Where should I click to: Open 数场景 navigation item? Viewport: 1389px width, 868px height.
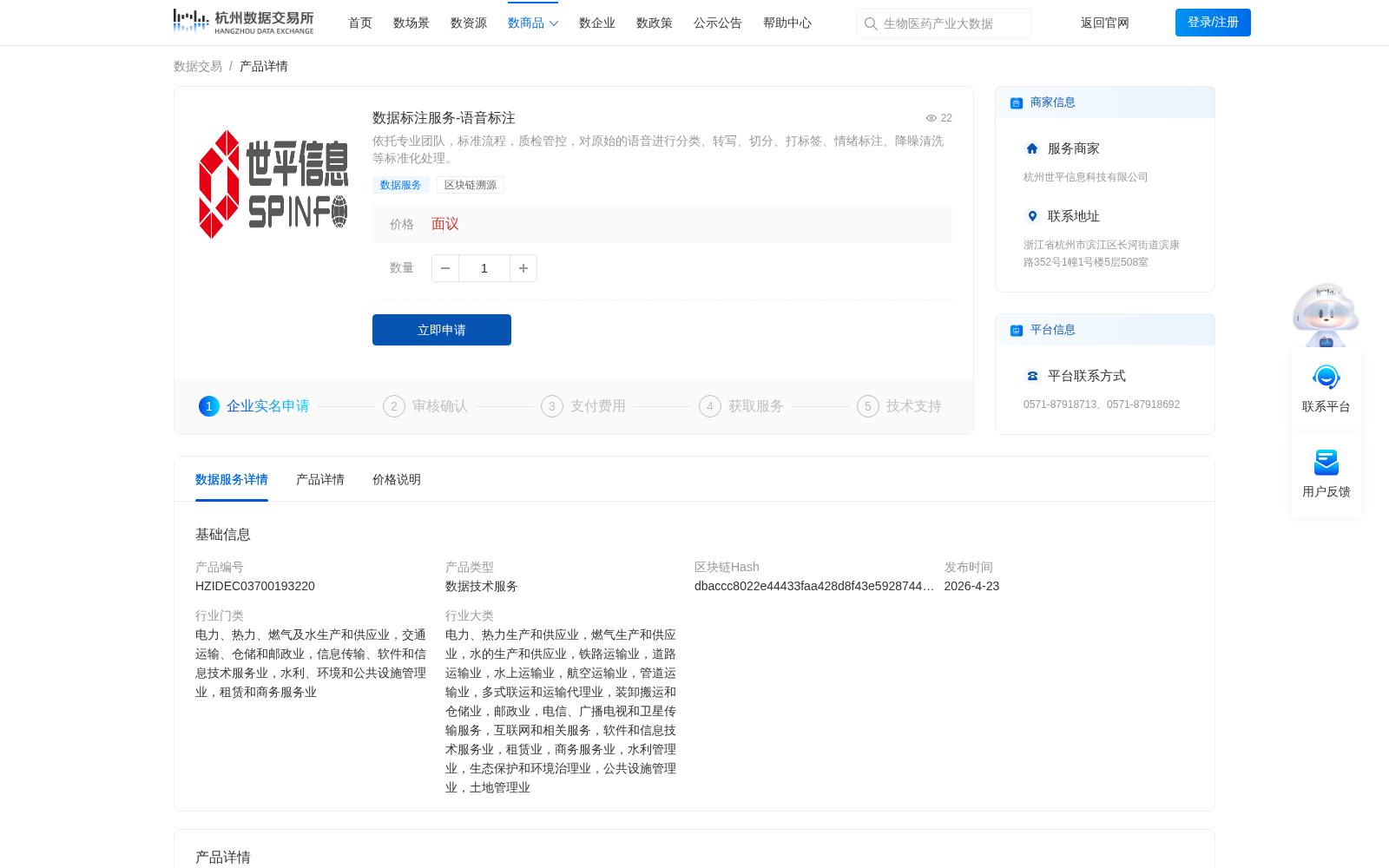coord(411,23)
